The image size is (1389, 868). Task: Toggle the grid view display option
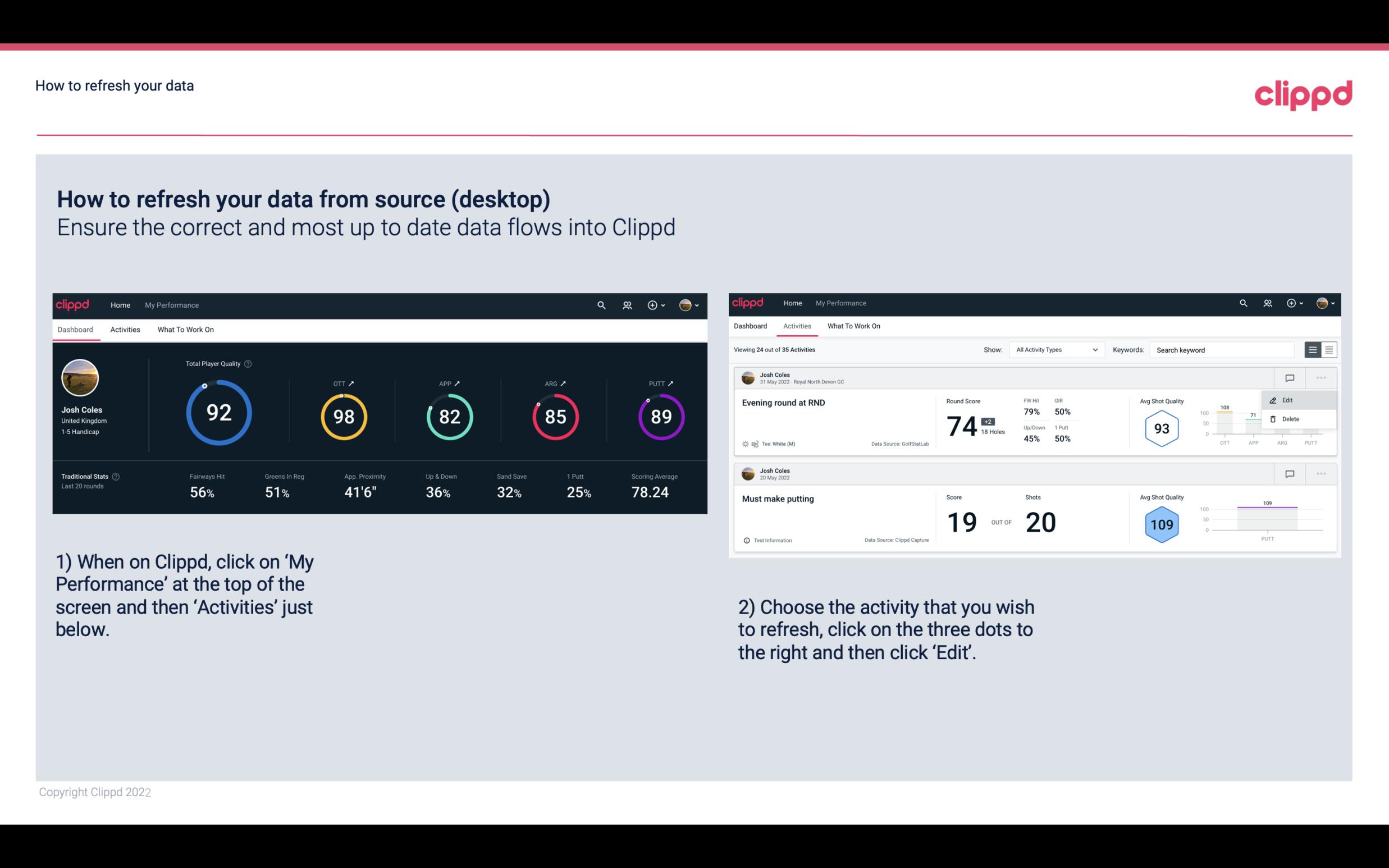point(1328,349)
